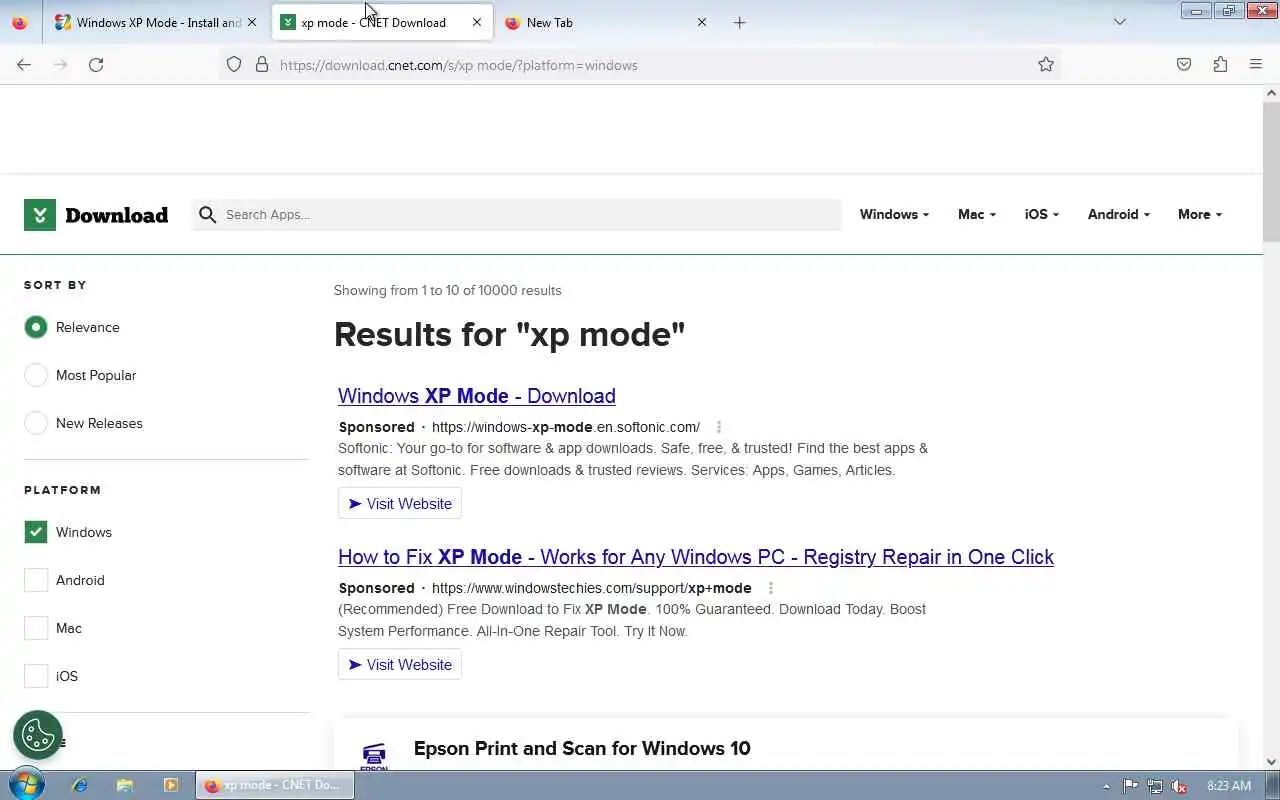Open the media player taskbar icon
The image size is (1280, 800).
(x=171, y=786)
